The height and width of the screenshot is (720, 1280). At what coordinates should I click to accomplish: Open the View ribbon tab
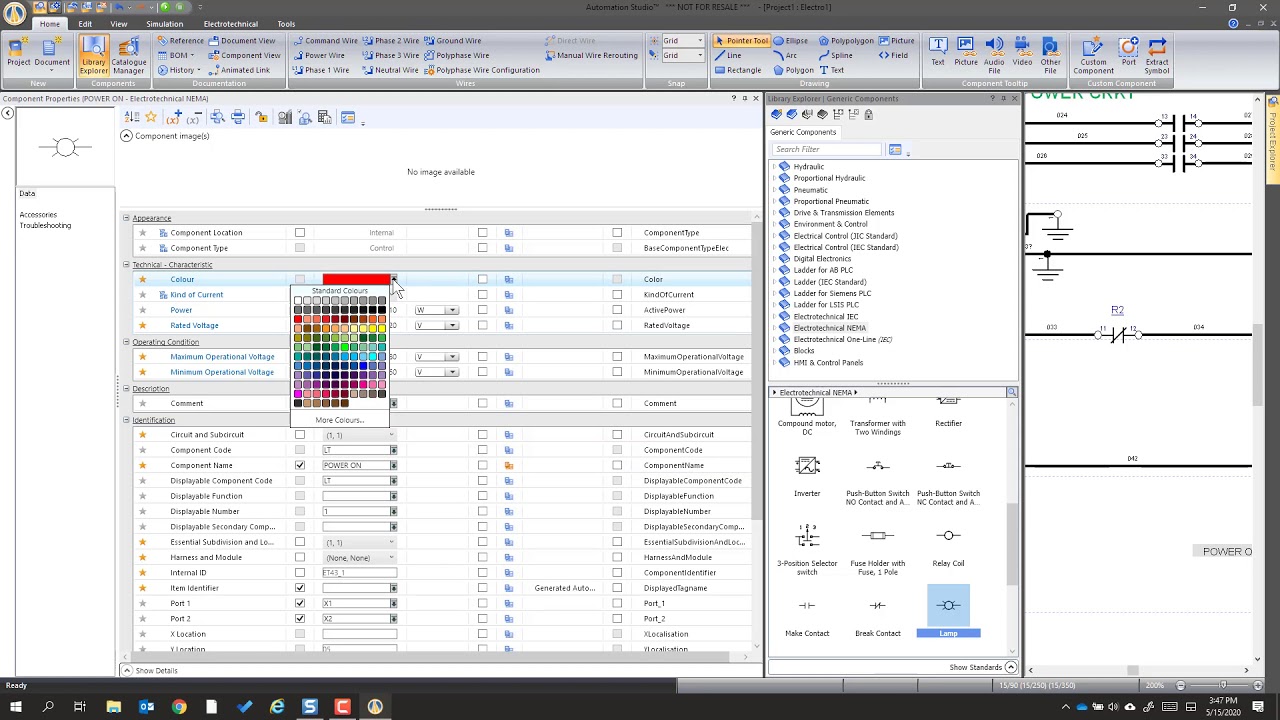pyautogui.click(x=119, y=24)
